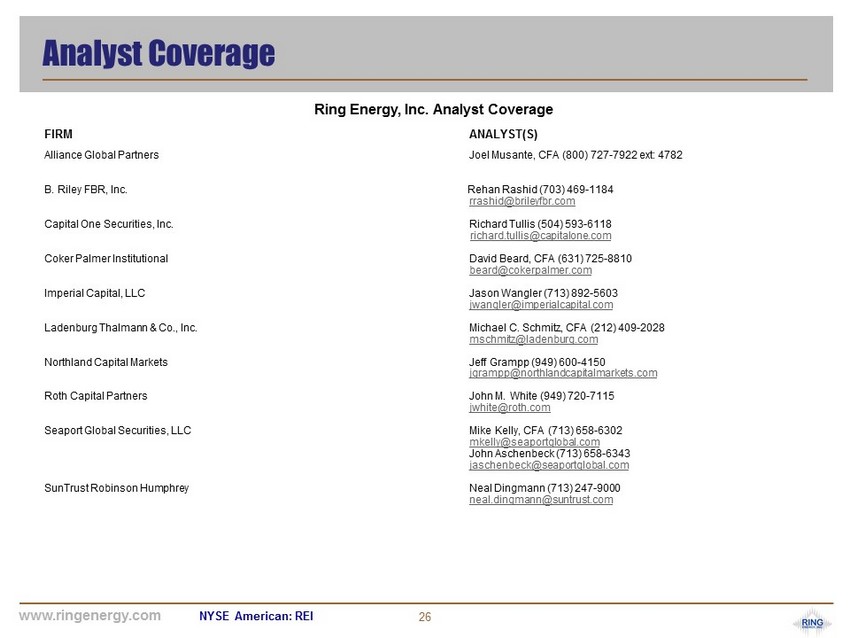The height and width of the screenshot is (638, 850).
Task: Click Northland Capital Markets firm name
Action: point(106,362)
